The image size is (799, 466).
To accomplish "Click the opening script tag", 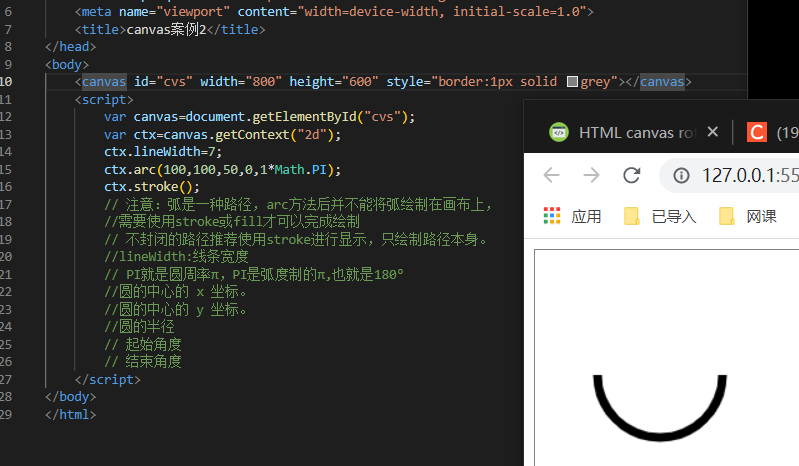I will (x=104, y=99).
